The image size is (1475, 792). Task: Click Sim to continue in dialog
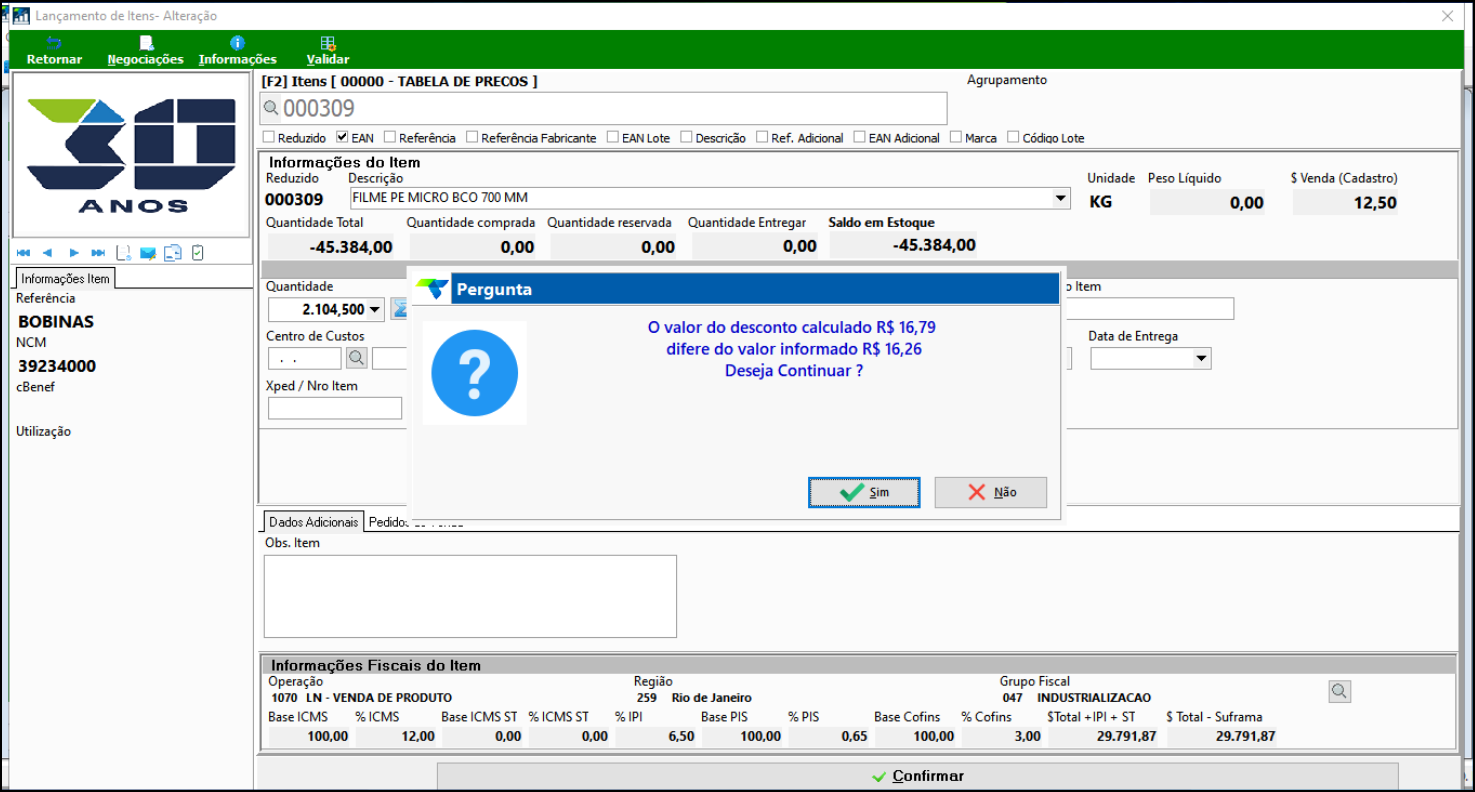[x=864, y=492]
